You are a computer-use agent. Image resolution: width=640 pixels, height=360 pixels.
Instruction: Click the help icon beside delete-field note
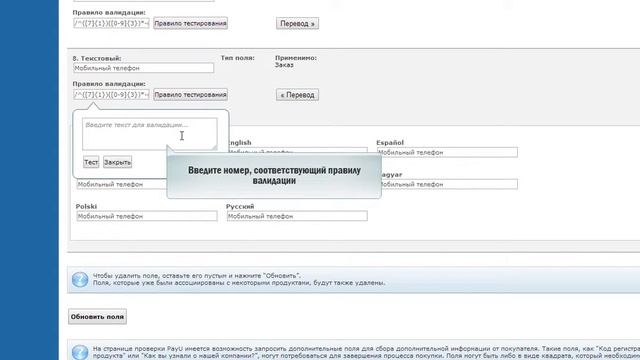[x=80, y=280]
